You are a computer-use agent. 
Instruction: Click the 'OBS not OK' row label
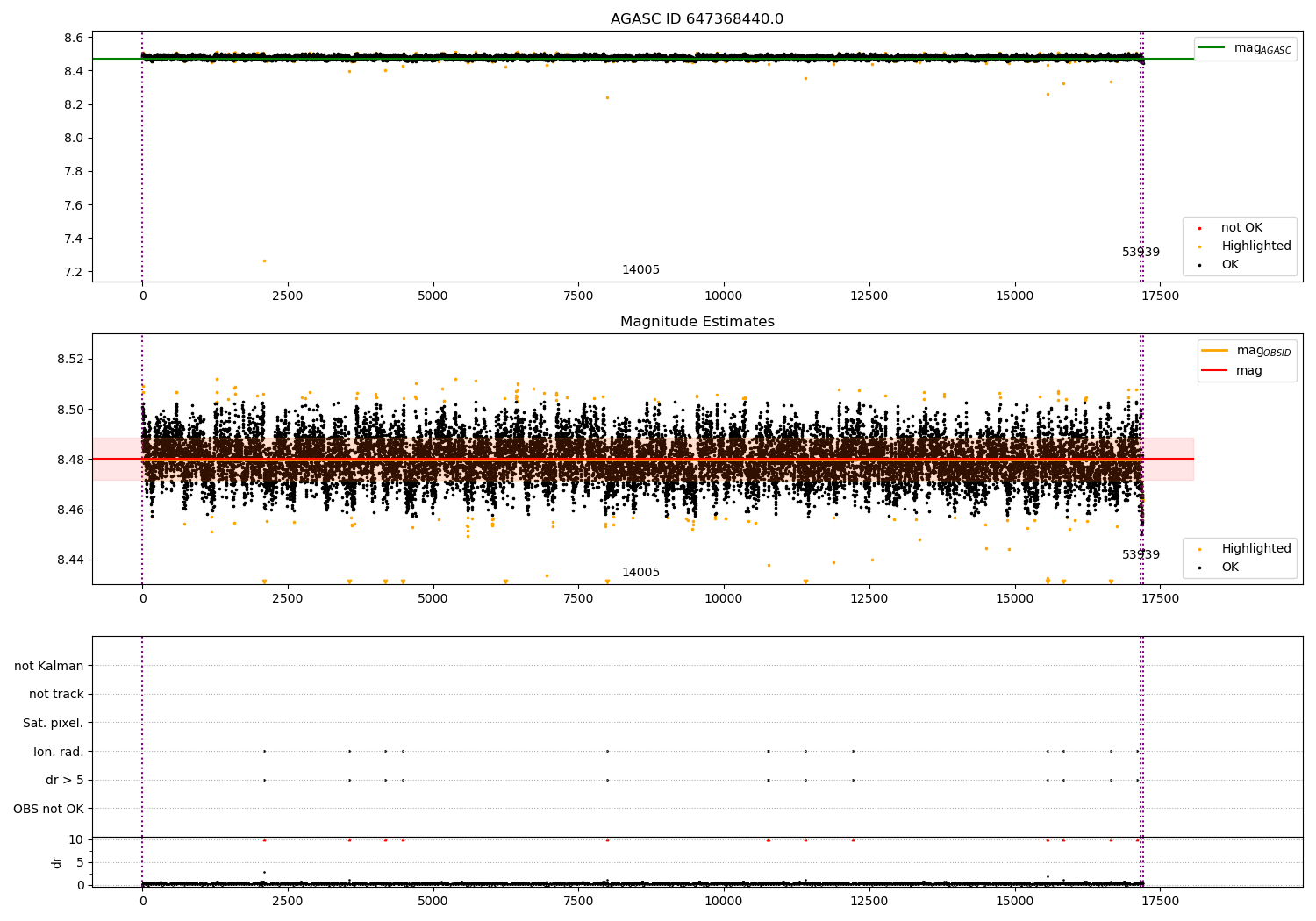[x=48, y=809]
